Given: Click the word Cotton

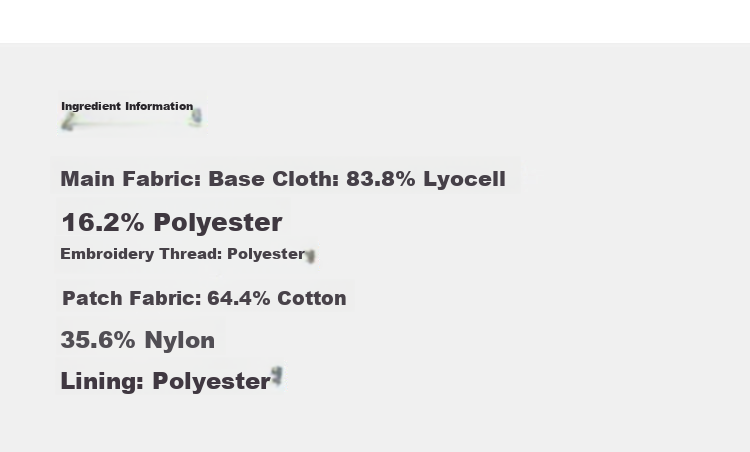Looking at the screenshot, I should [312, 298].
